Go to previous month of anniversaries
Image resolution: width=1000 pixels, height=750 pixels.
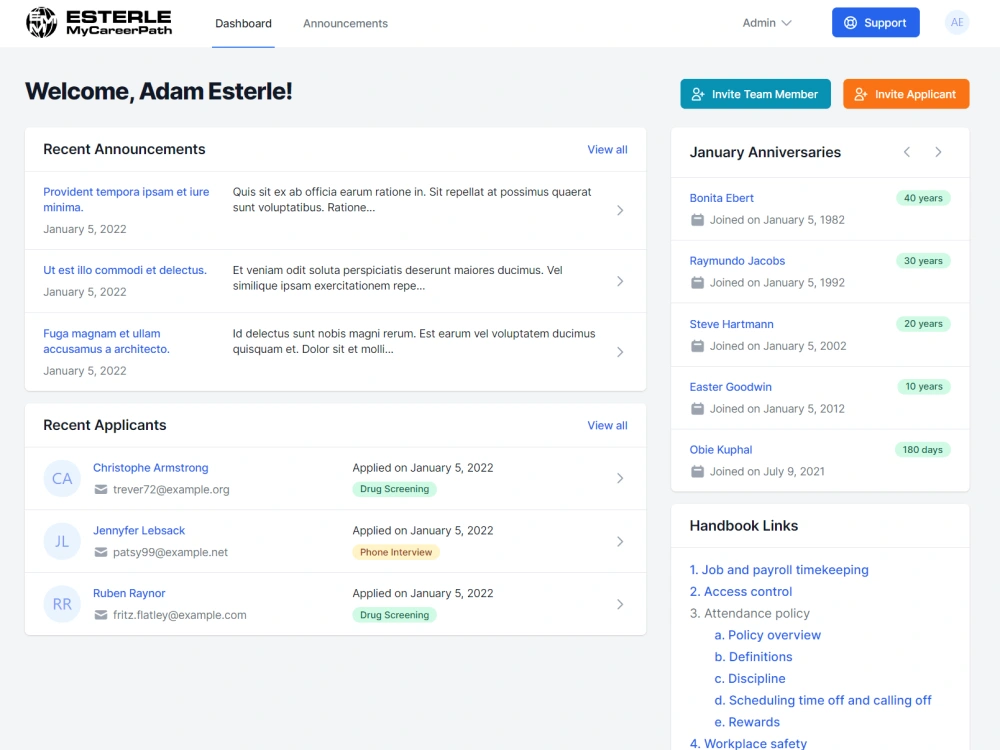[907, 152]
